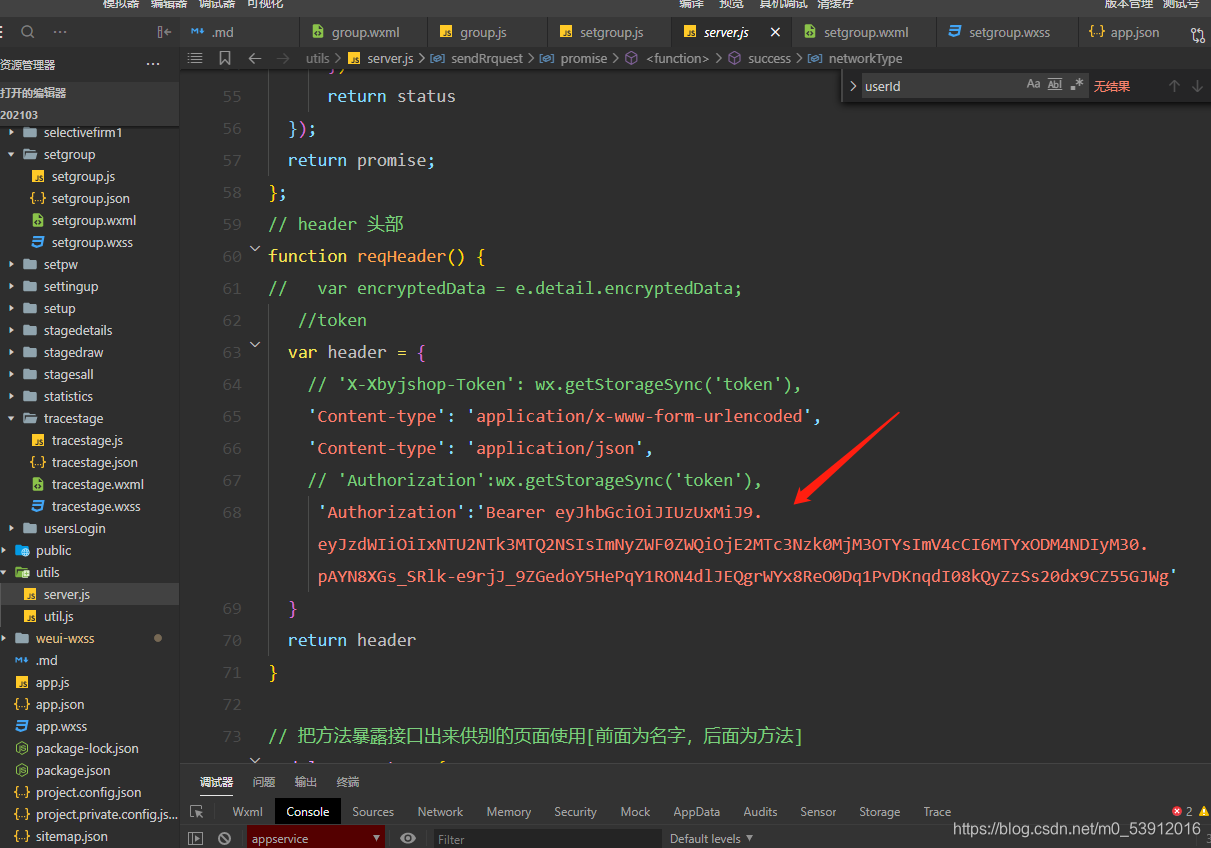1211x848 pixels.
Task: Click the bookmark icon in breadcrumb bar
Action: pos(225,58)
